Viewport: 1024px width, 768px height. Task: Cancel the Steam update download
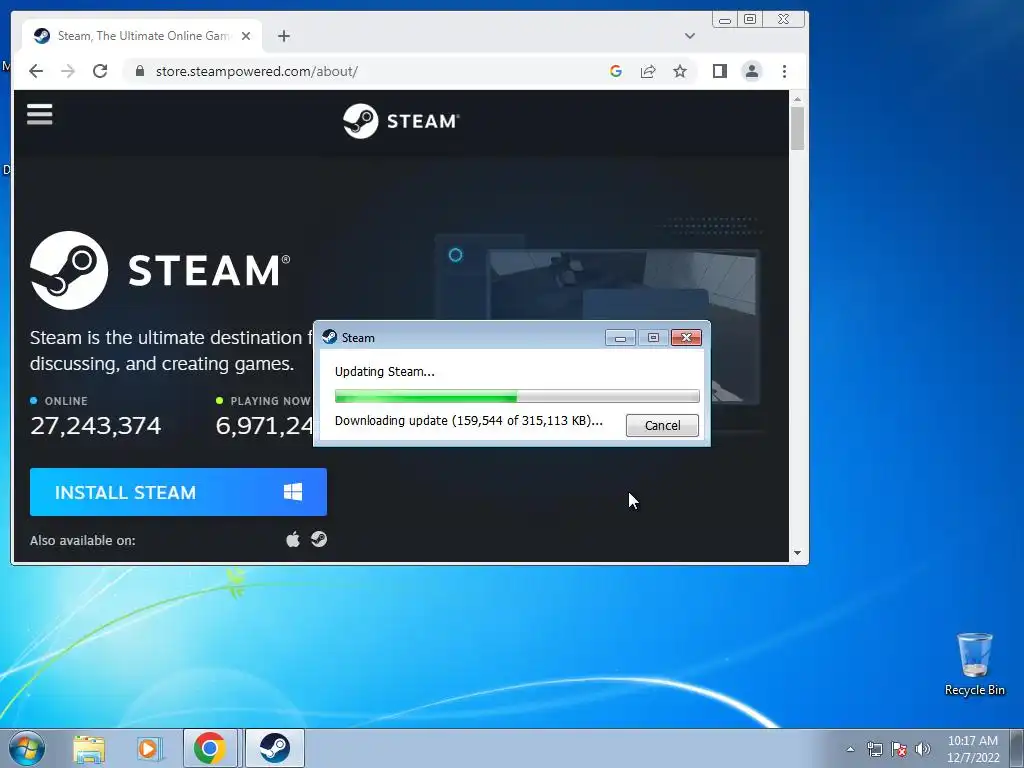tap(662, 425)
